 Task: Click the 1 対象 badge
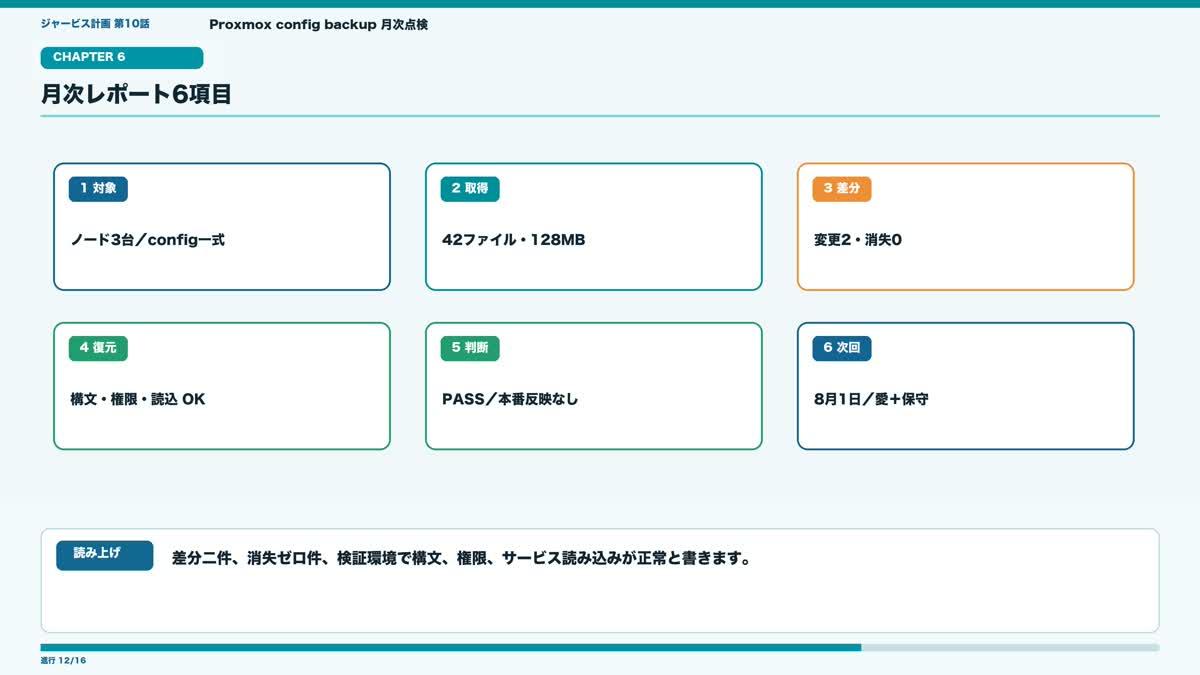pos(98,189)
